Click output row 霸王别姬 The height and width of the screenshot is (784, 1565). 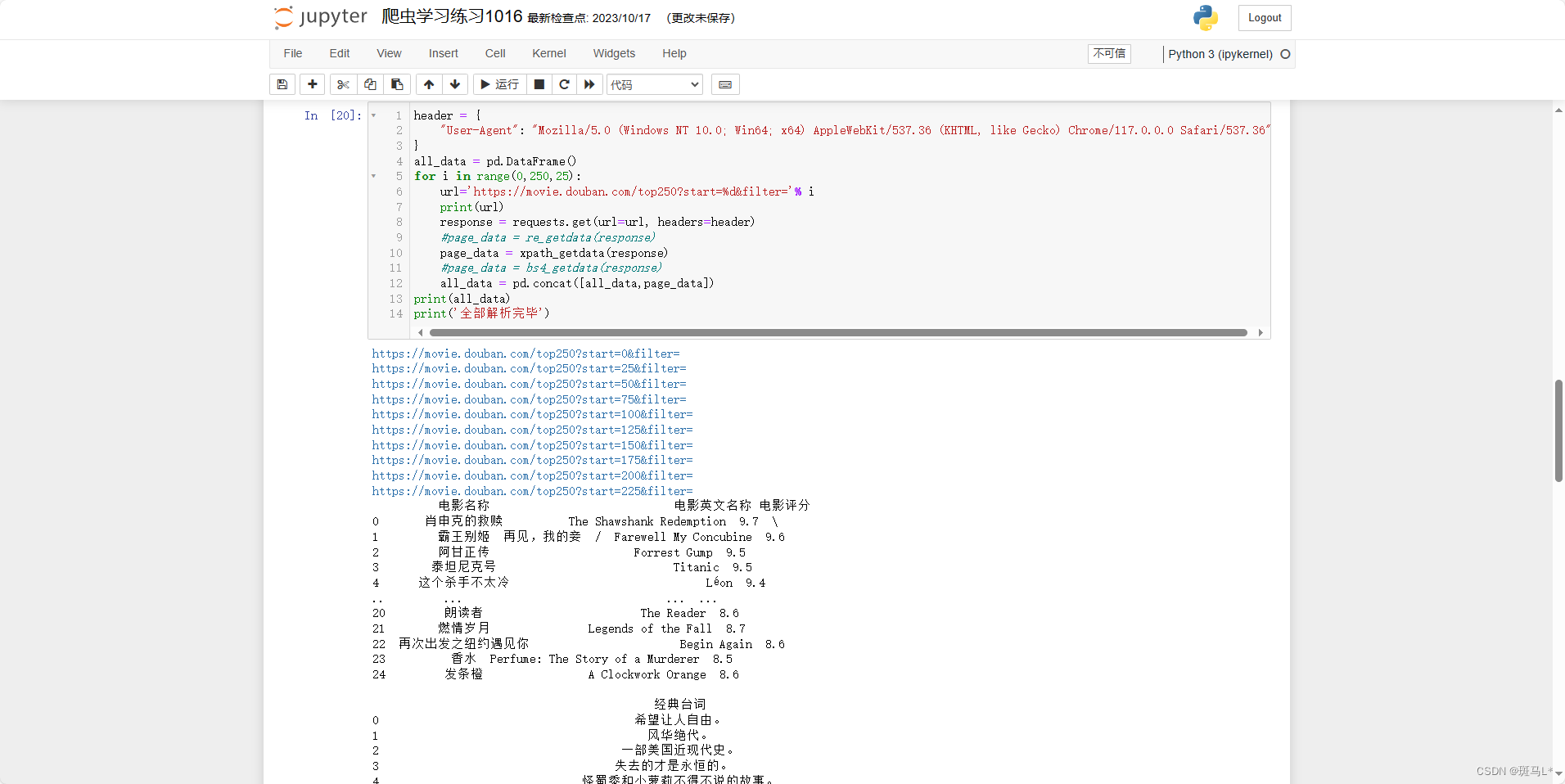pyautogui.click(x=464, y=537)
